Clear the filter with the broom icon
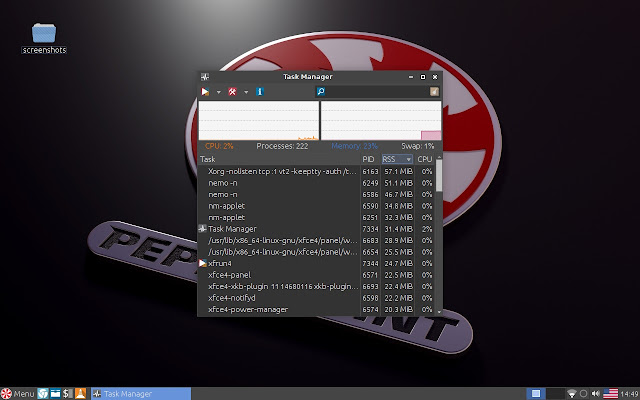Image resolution: width=640 pixels, height=400 pixels. click(x=434, y=91)
